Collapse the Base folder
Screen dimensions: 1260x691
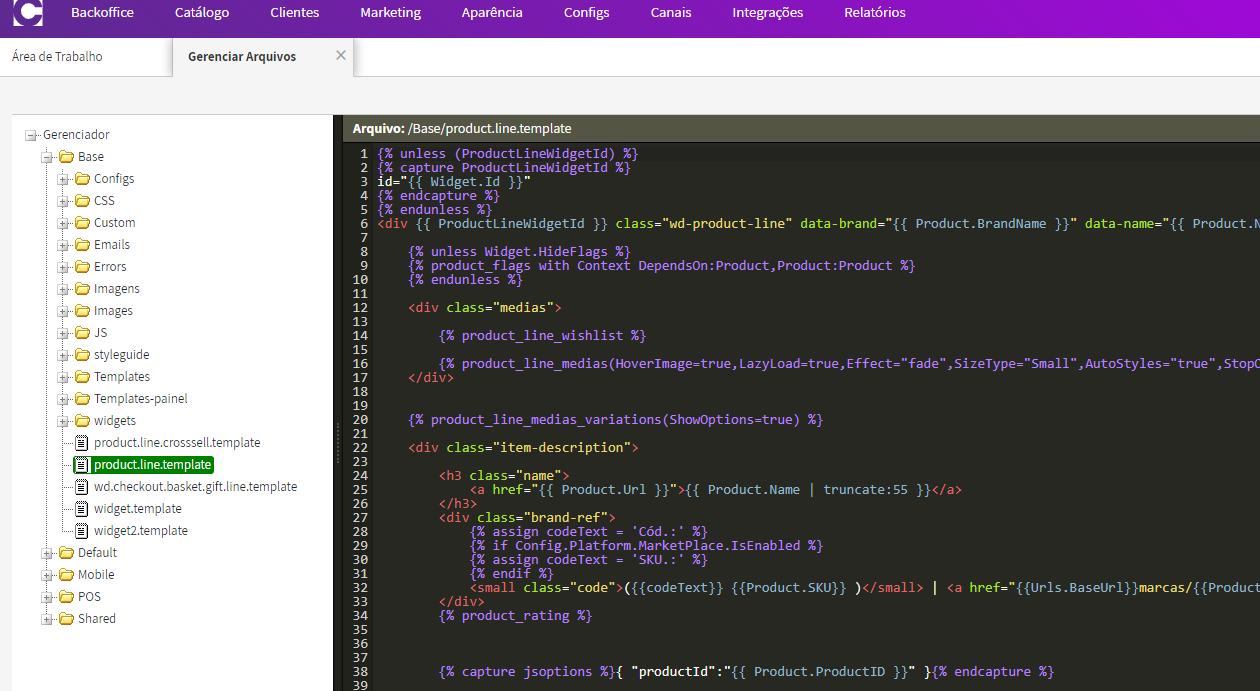(47, 157)
